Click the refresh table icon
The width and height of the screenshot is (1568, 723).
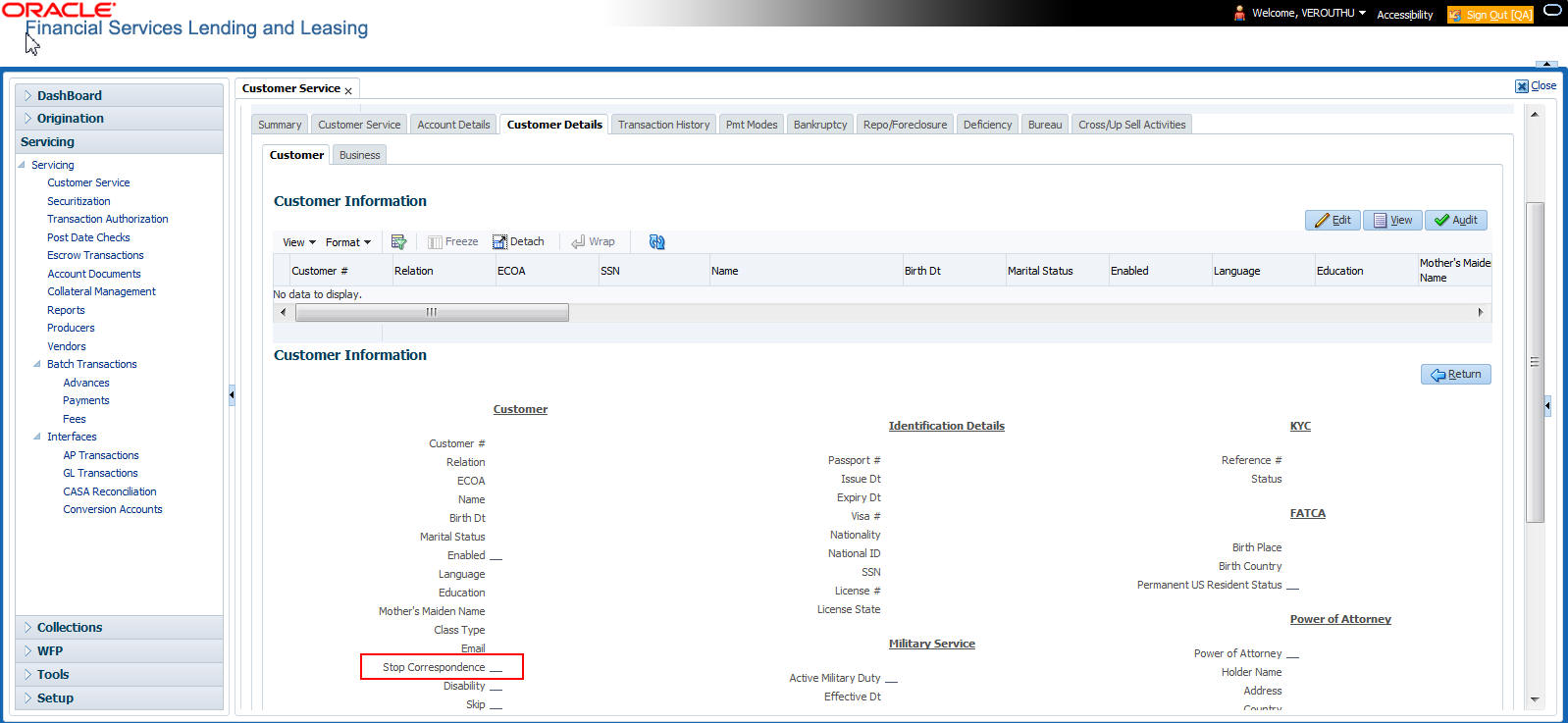click(x=657, y=241)
